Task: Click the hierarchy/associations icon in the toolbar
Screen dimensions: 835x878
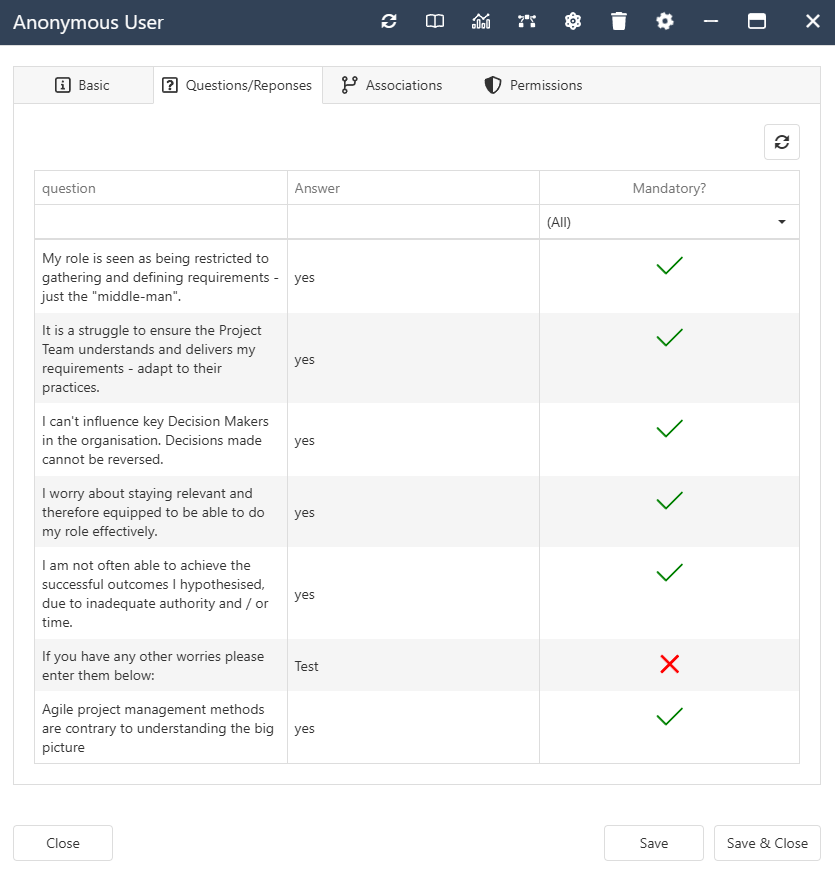Action: pos(527,21)
